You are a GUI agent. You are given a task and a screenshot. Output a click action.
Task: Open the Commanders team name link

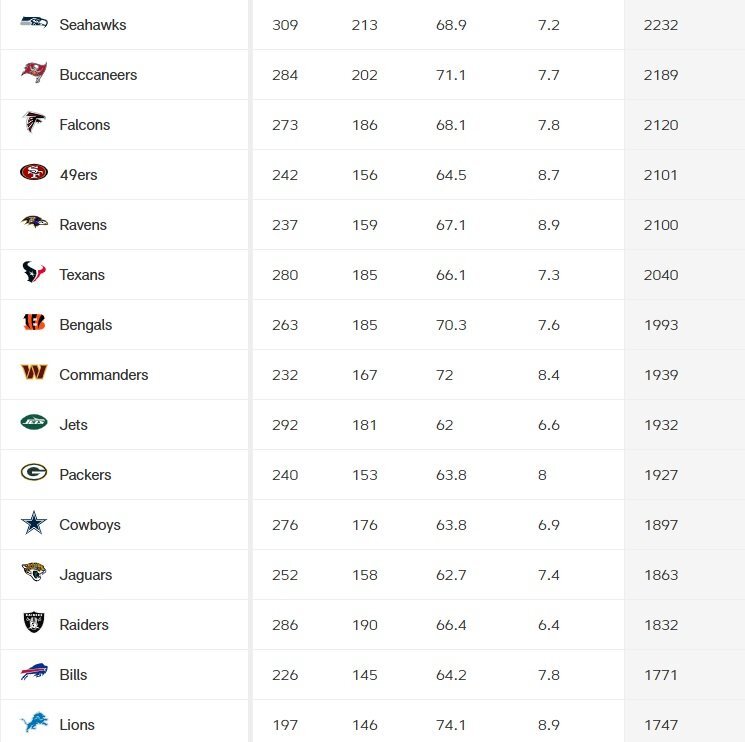coord(104,375)
